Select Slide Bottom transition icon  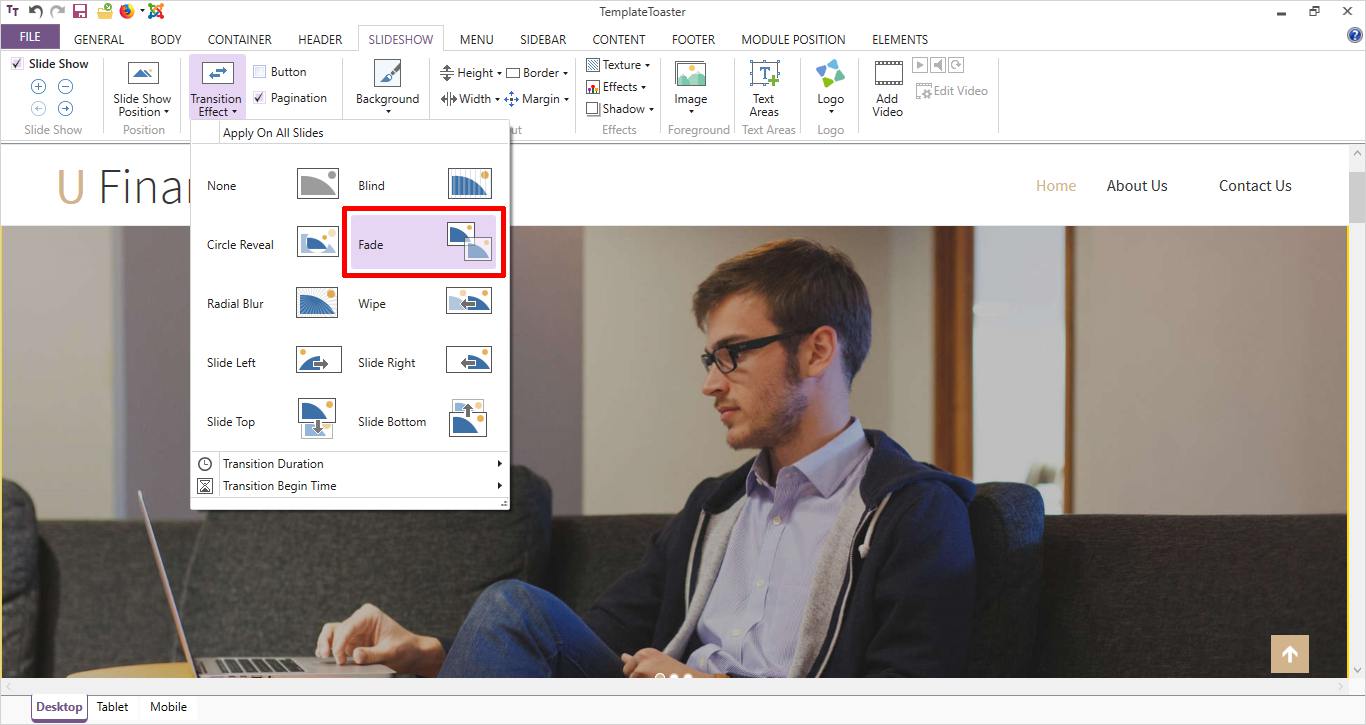(468, 419)
